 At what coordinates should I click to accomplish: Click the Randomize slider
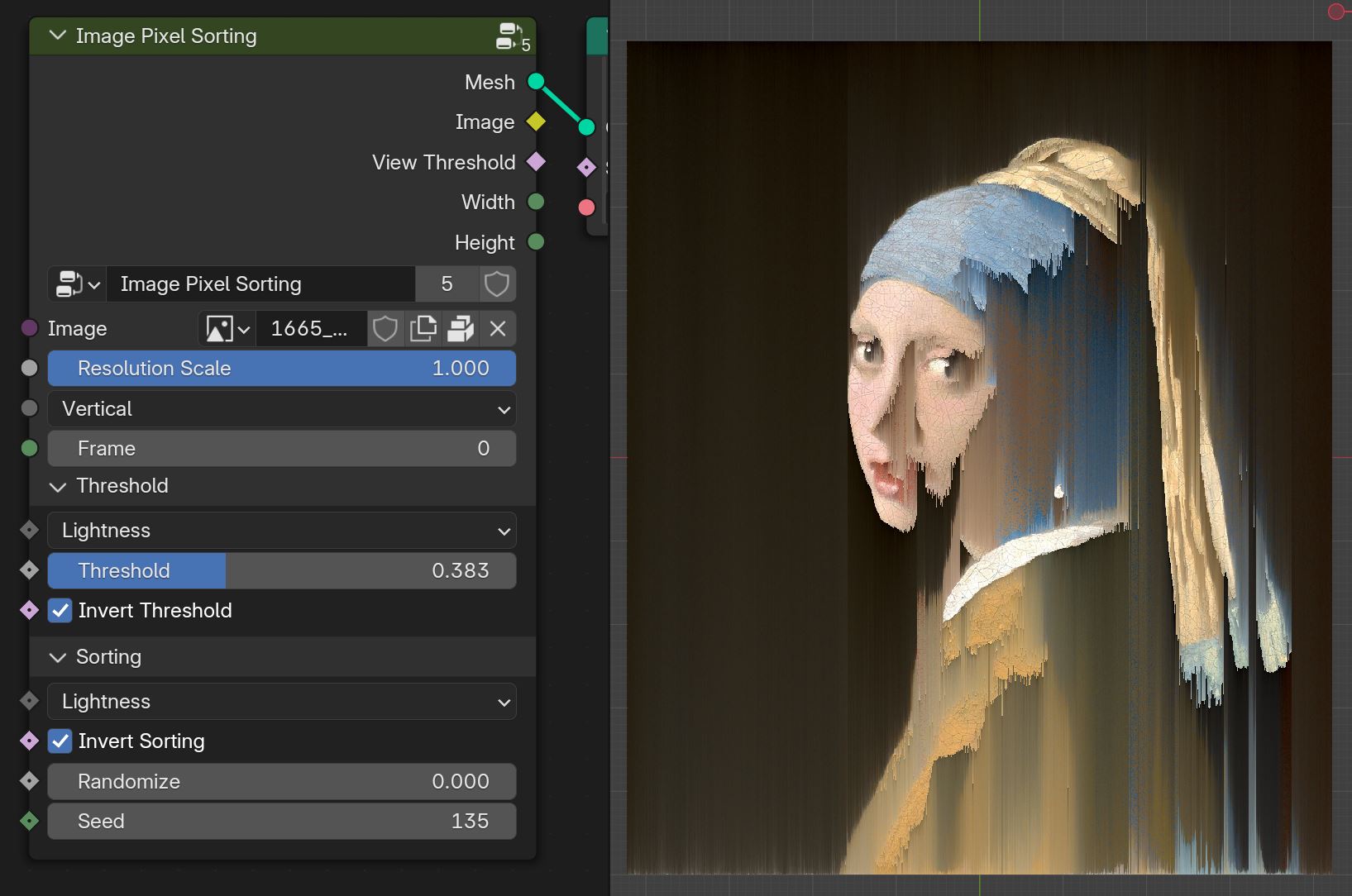pos(282,782)
